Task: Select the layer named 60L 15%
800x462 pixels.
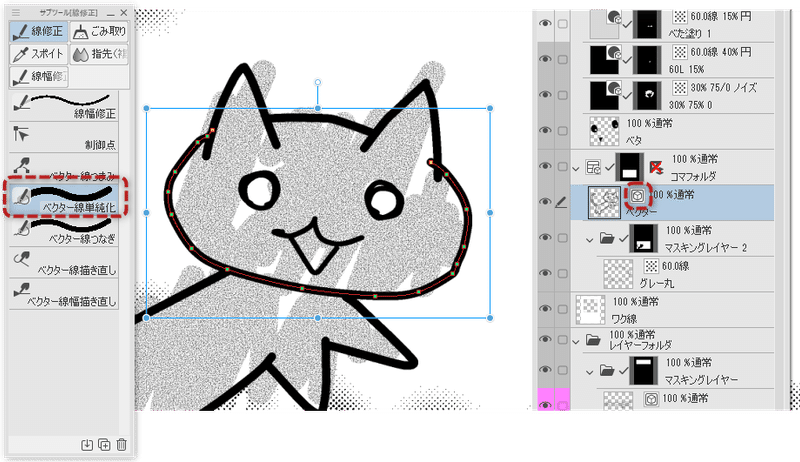Action: coord(686,69)
